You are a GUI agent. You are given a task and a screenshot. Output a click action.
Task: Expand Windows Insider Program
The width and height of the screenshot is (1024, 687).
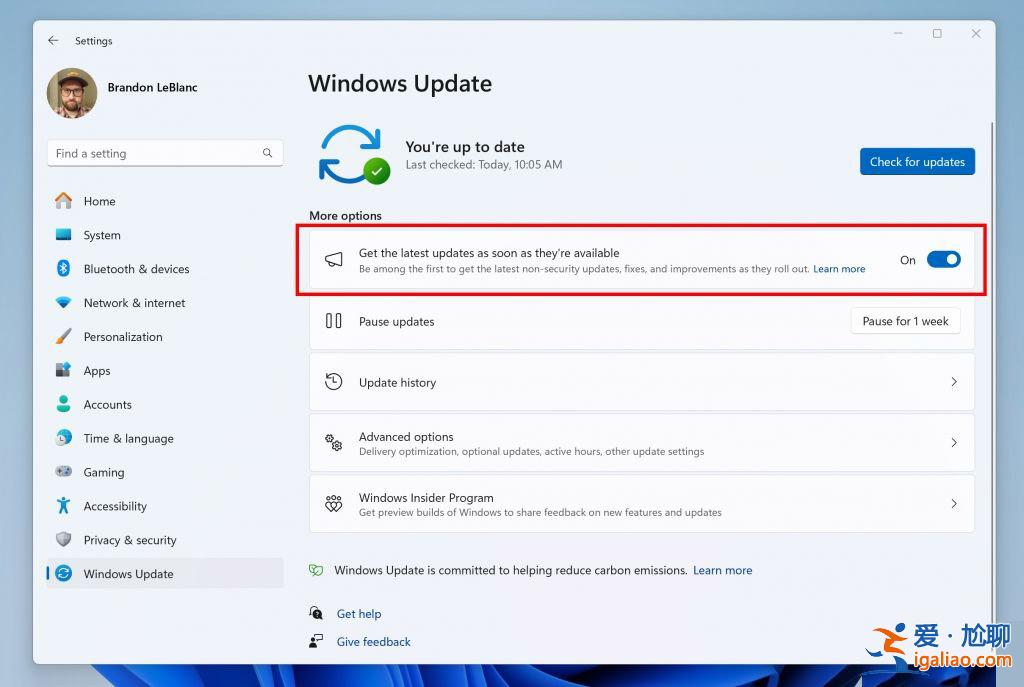point(641,504)
